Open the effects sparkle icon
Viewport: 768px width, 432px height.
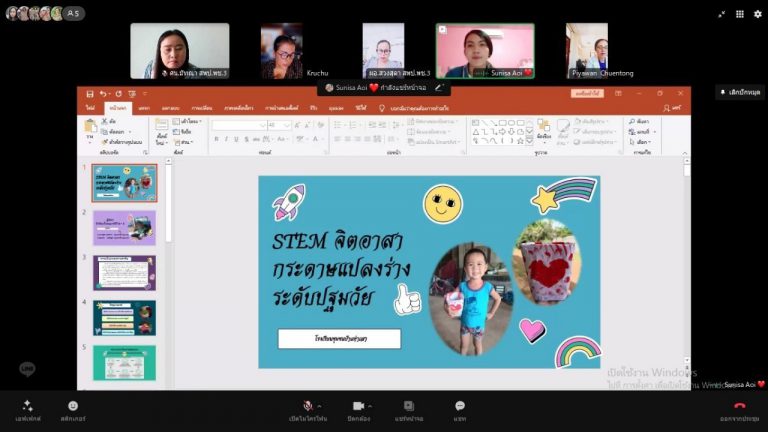(27, 406)
